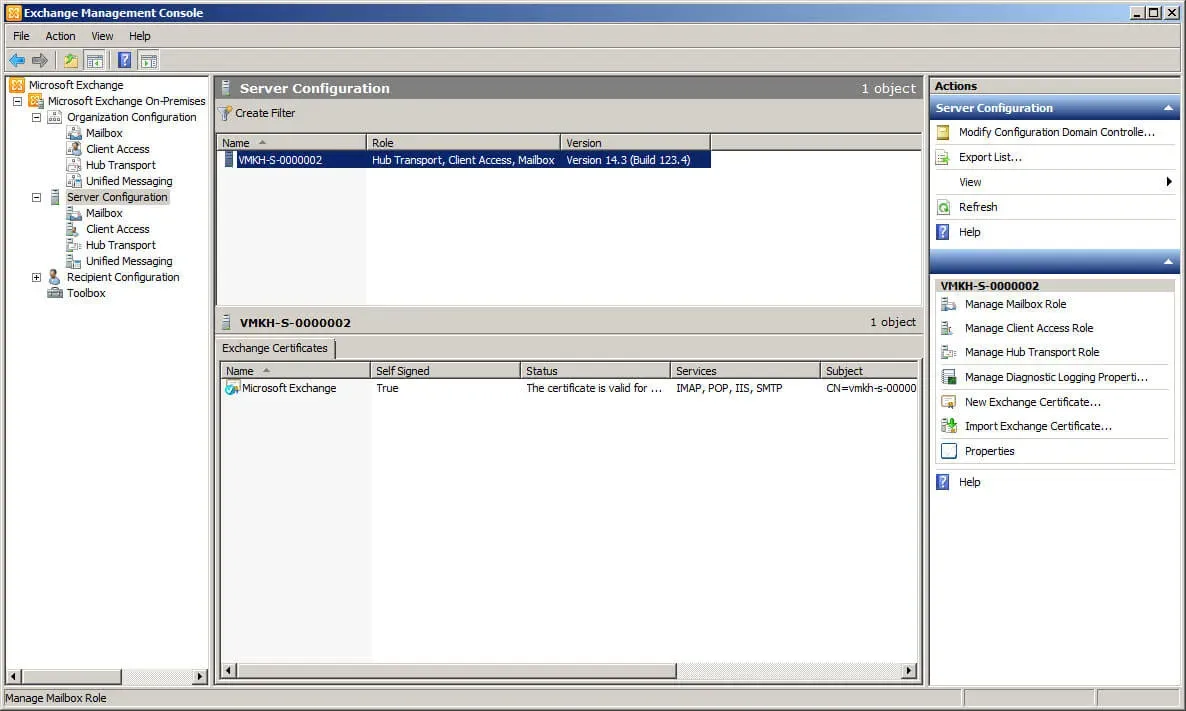Click the Refresh icon in Actions pane
Viewport: 1186px width, 711px height.
pyautogui.click(x=943, y=207)
